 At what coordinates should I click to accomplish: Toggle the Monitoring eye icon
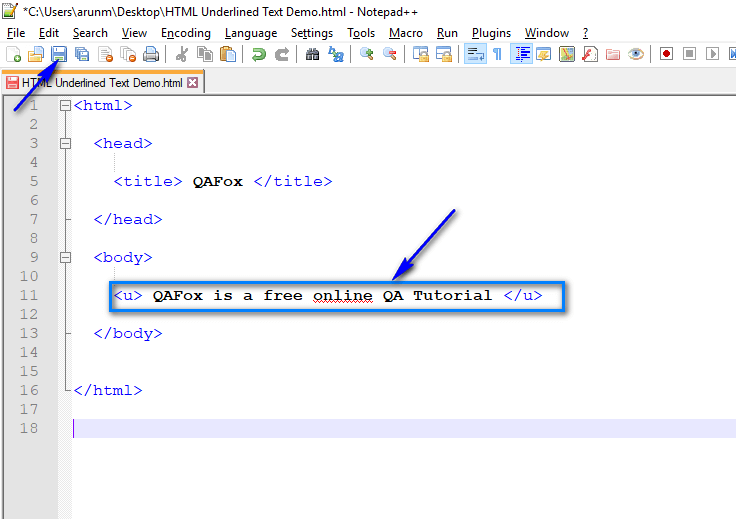click(636, 54)
